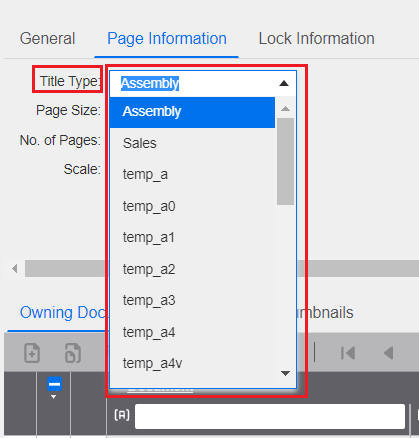Go to first page arrow icon
419x438 pixels.
[348, 353]
